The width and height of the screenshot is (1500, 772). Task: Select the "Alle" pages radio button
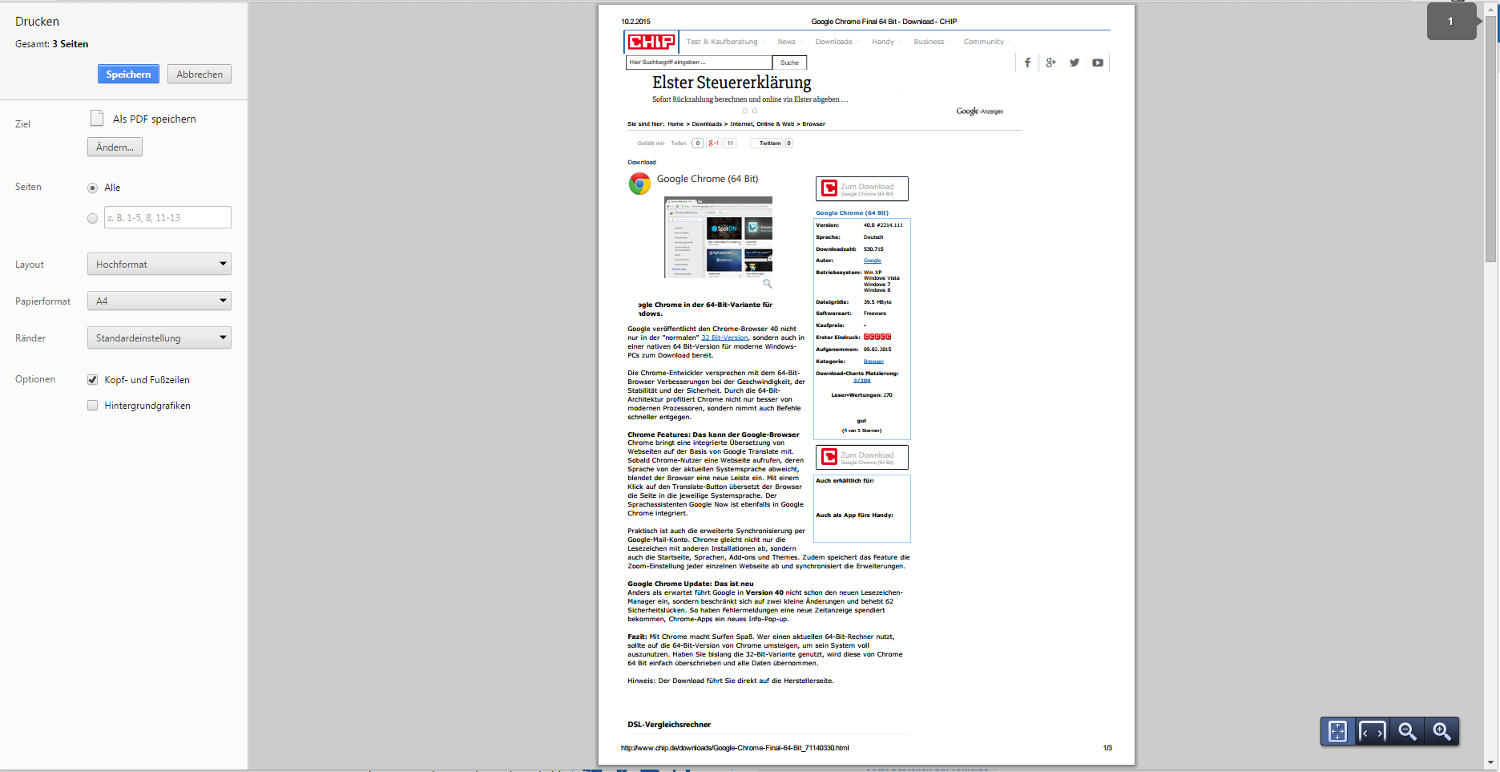click(93, 188)
